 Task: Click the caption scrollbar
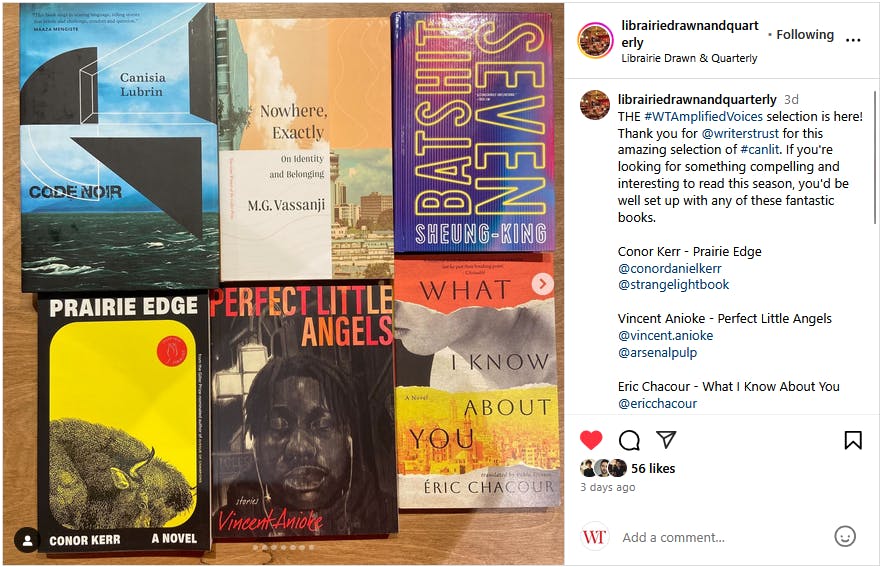click(875, 157)
